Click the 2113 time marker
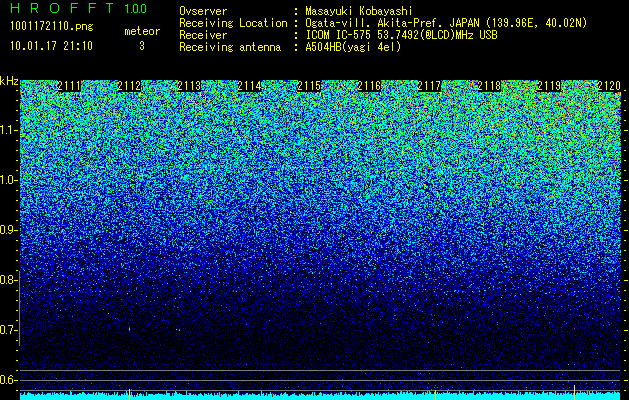Viewport: 629px width, 400px height. [x=189, y=86]
